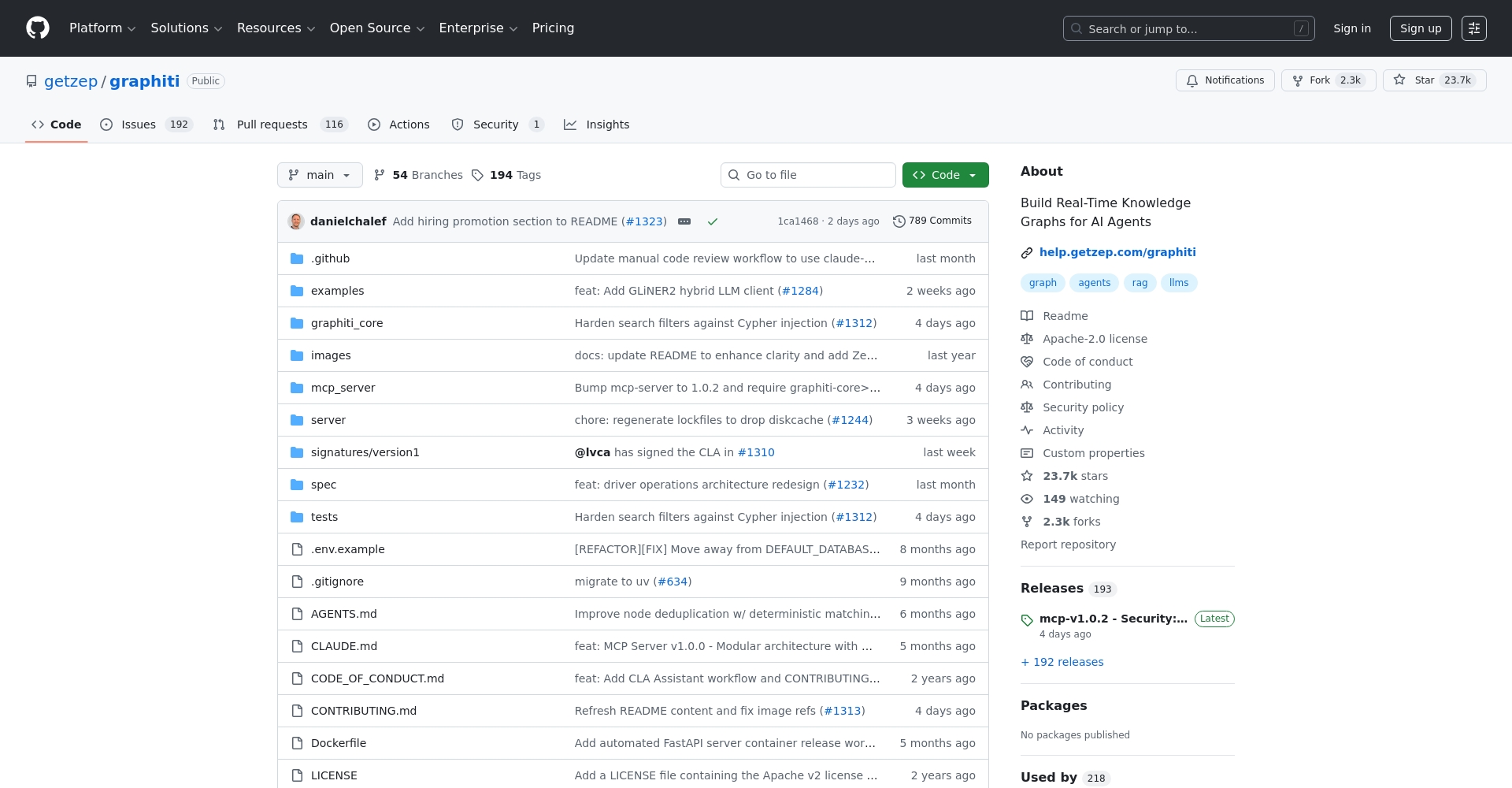Select the 'rag' topic tag
This screenshot has width=1512, height=788.
1140,283
